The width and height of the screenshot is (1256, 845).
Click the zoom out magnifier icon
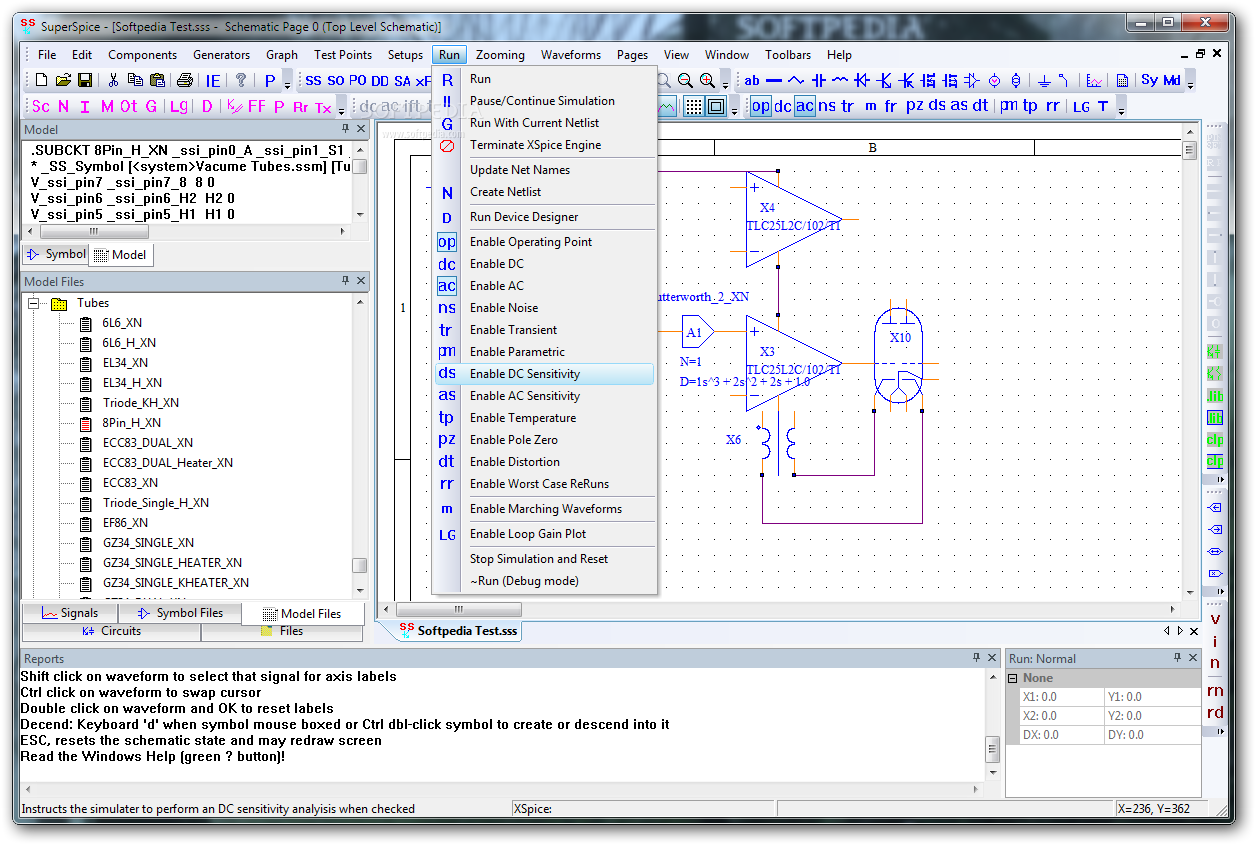pos(685,80)
